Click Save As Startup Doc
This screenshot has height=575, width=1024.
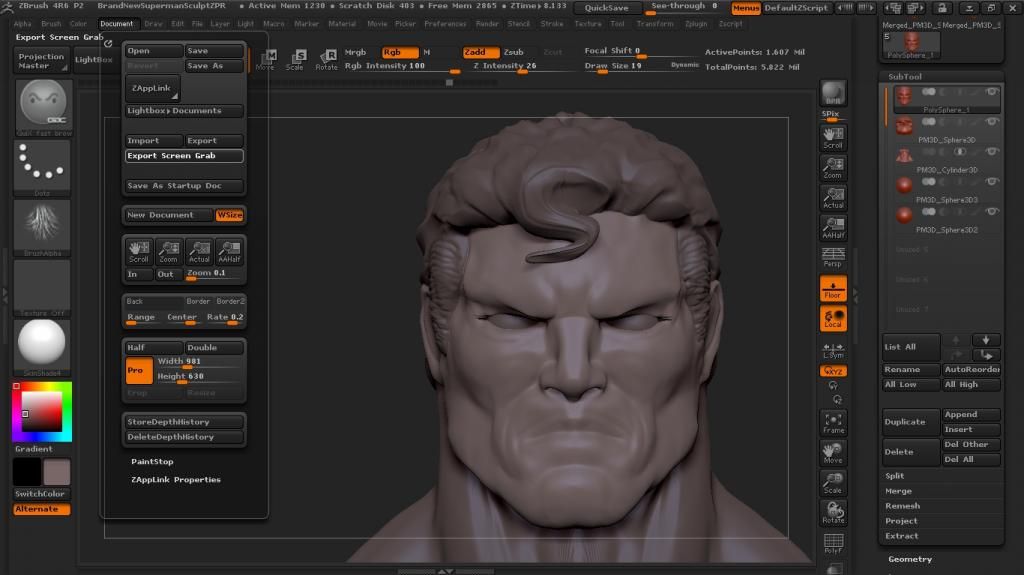click(x=184, y=186)
